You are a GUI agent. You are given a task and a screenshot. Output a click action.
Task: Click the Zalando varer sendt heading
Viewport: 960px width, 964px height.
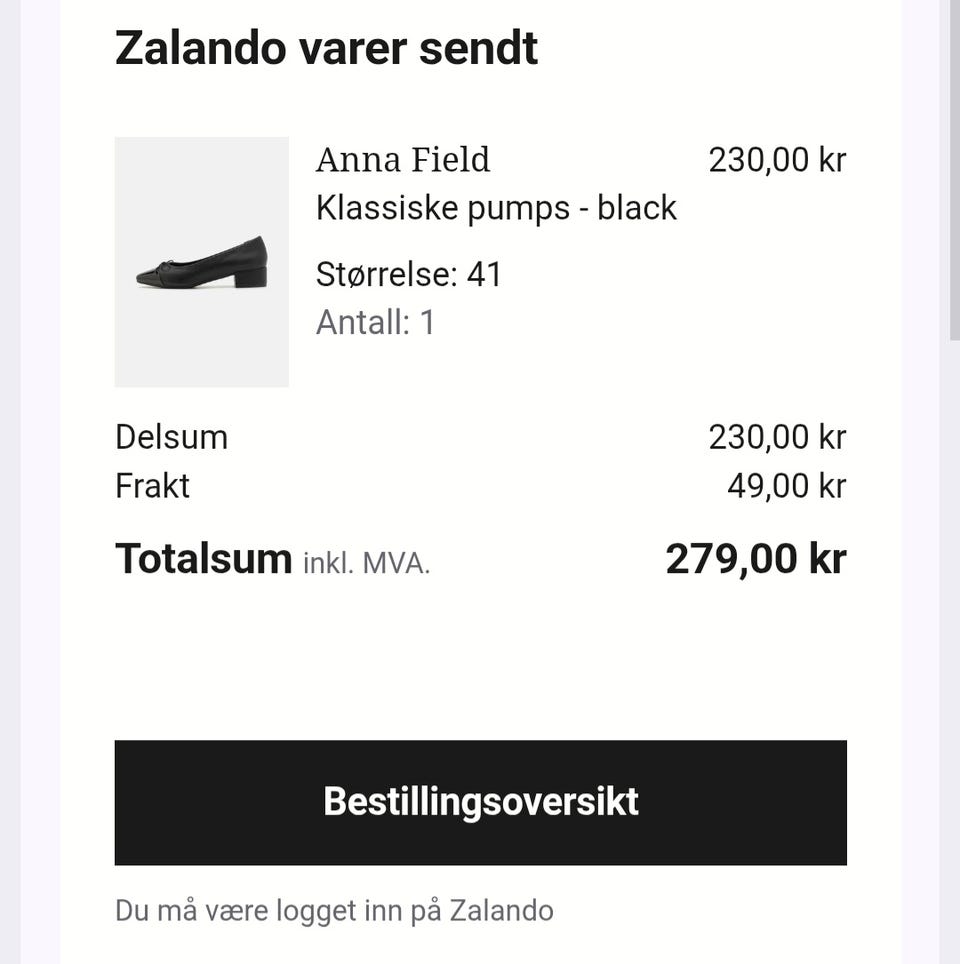(x=327, y=48)
